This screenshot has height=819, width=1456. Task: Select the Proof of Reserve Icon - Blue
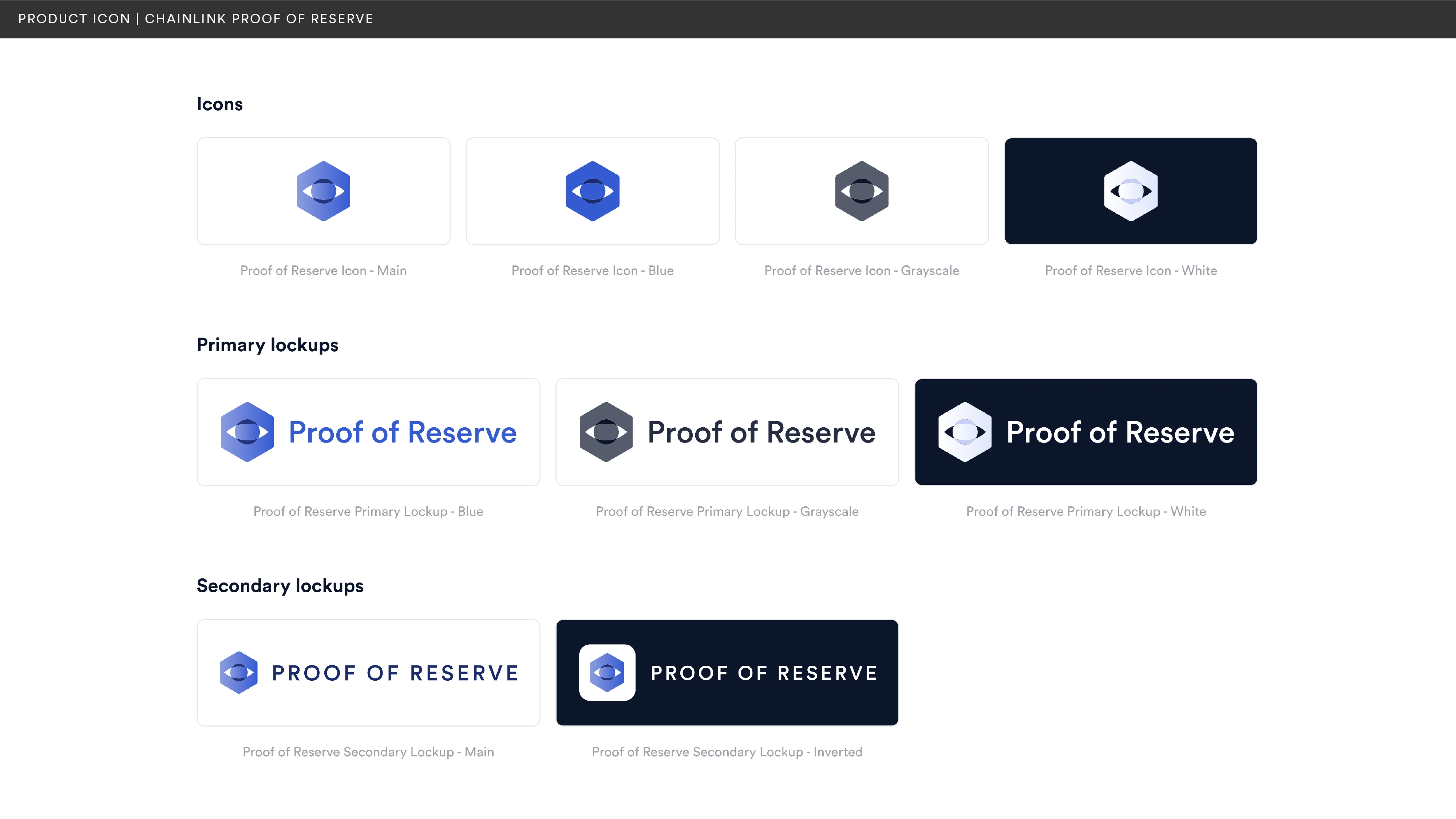pyautogui.click(x=592, y=191)
